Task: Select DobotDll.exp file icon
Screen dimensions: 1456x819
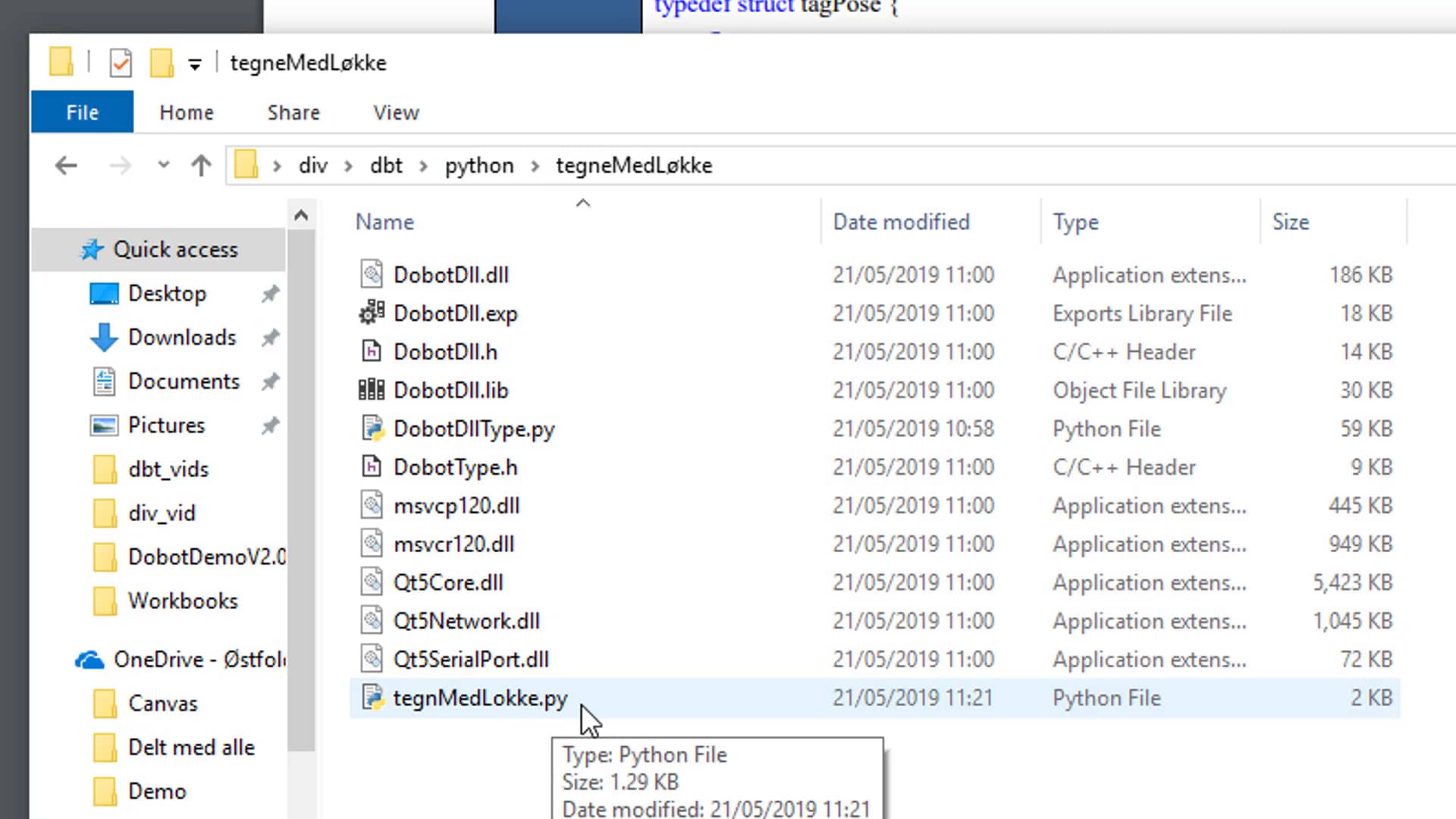Action: 372,313
